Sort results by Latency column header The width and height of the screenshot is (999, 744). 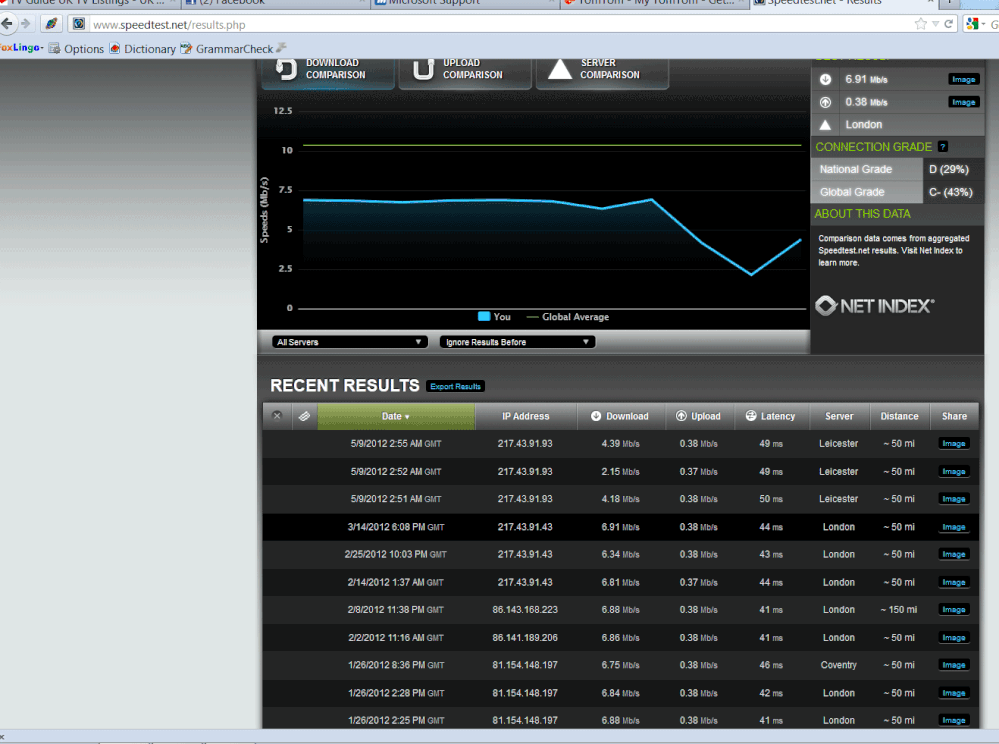(771, 416)
